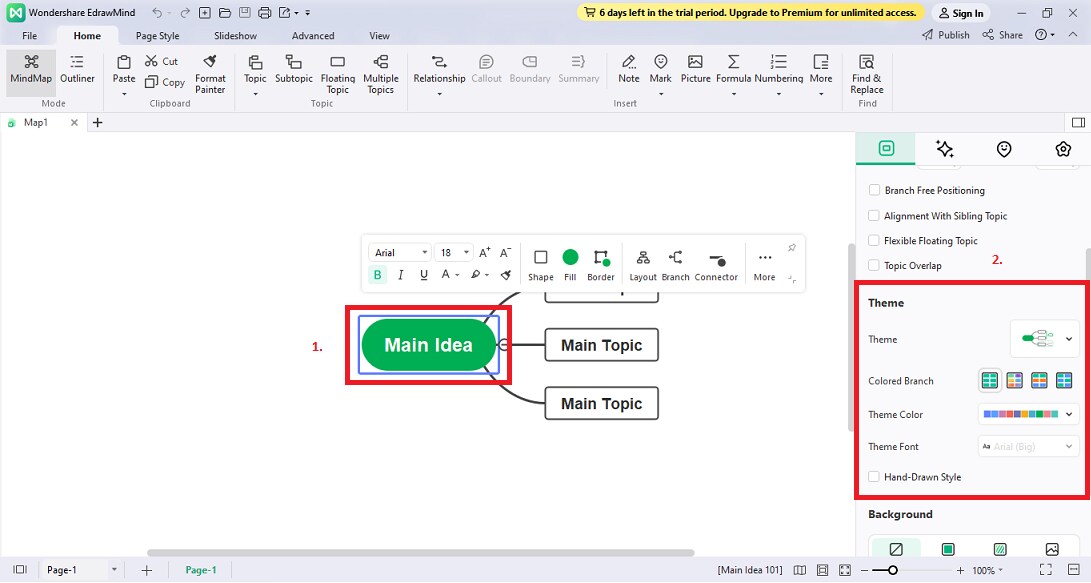Activate the Format Painter tool
Screen dimensions: 1091x583
[210, 74]
